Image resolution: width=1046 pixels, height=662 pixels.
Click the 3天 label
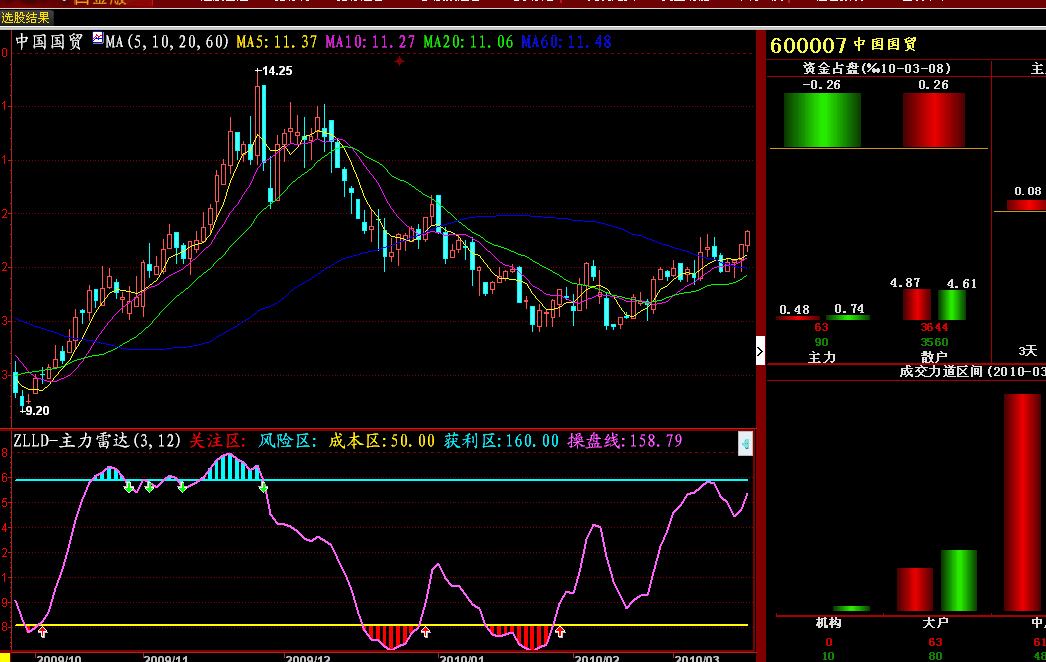pyautogui.click(x=1028, y=351)
